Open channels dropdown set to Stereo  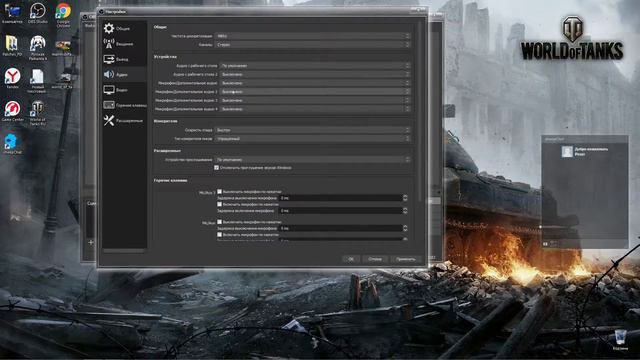[x=312, y=44]
